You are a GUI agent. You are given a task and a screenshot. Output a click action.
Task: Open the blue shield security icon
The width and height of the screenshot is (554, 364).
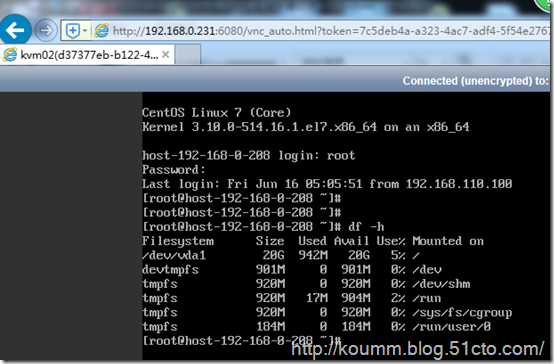[73, 31]
